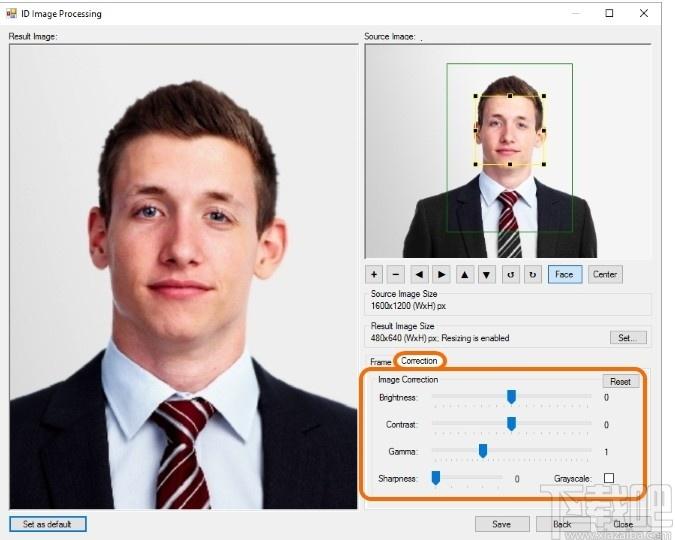Screen dimensions: 675x540
Task: Click the top-right corner handle of the face frame
Action: click(x=544, y=96)
